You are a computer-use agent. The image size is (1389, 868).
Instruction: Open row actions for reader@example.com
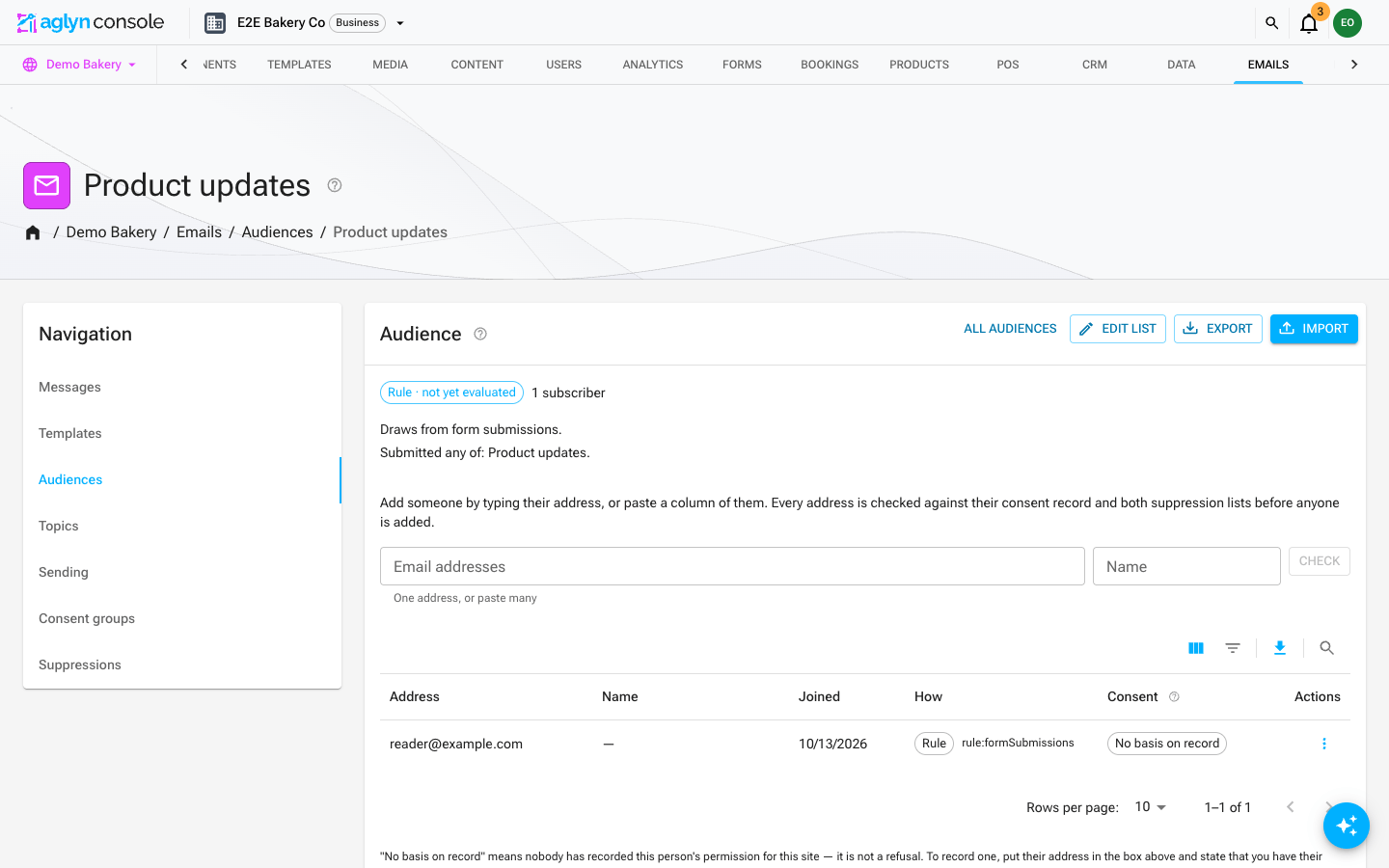(x=1324, y=744)
